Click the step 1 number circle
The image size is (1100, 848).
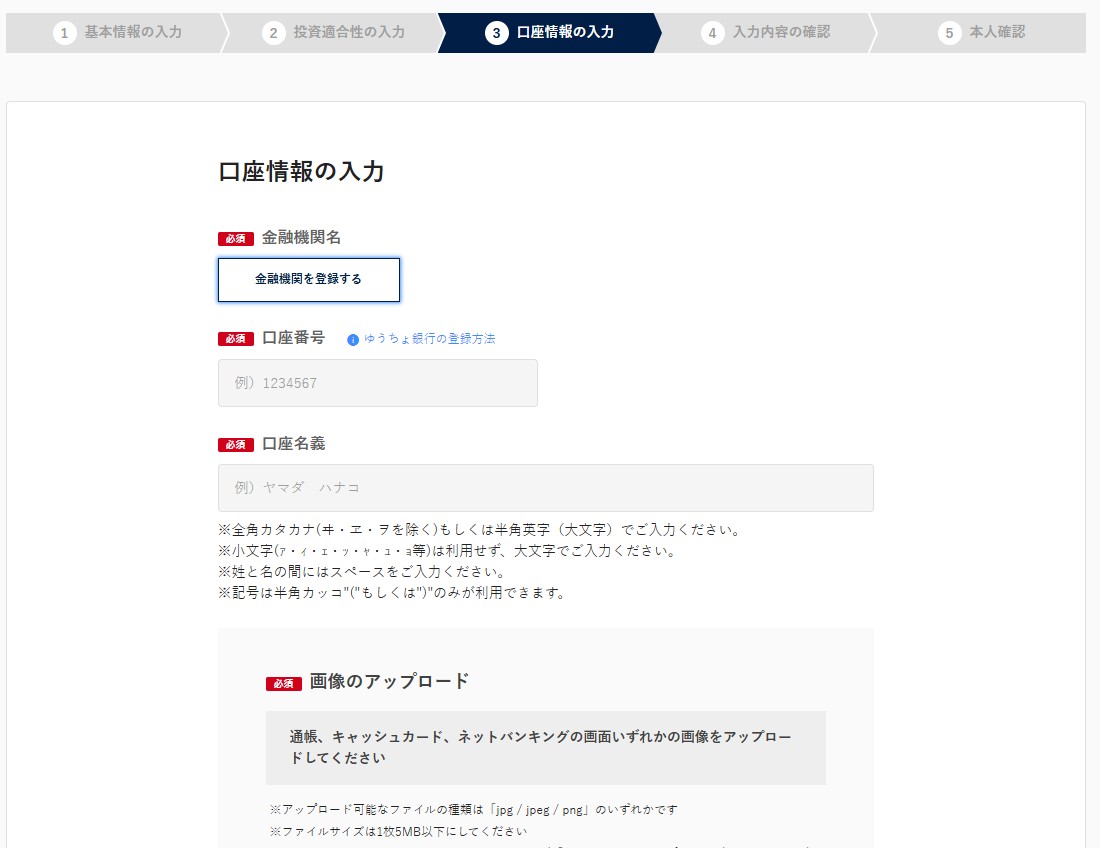point(65,33)
